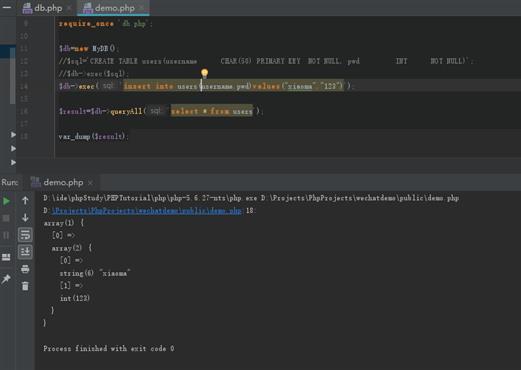Switch to the db.php editor tab
The image size is (521, 370).
[x=42, y=8]
